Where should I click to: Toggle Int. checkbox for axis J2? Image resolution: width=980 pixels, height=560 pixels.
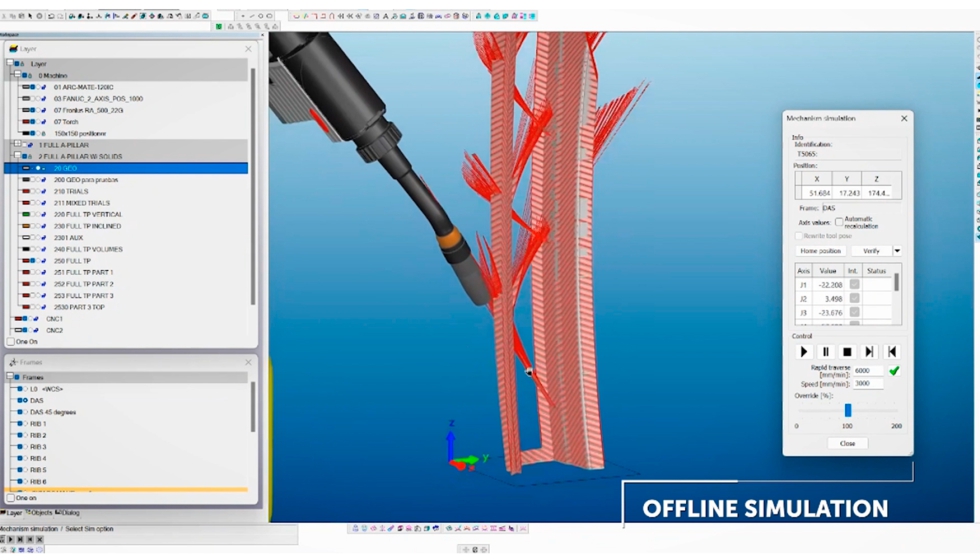[x=854, y=298]
